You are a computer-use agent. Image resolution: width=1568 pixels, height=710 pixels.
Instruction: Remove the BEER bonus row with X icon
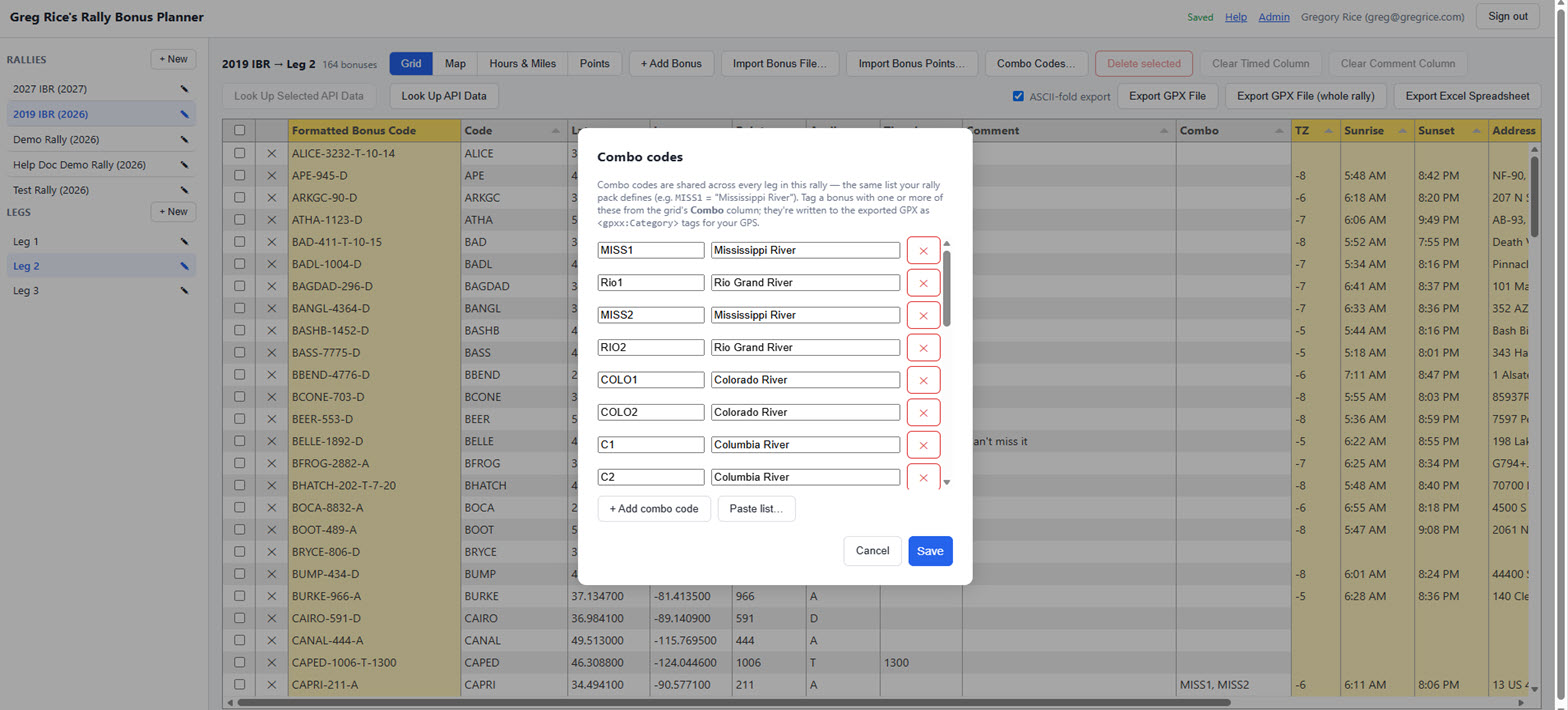[x=271, y=419]
